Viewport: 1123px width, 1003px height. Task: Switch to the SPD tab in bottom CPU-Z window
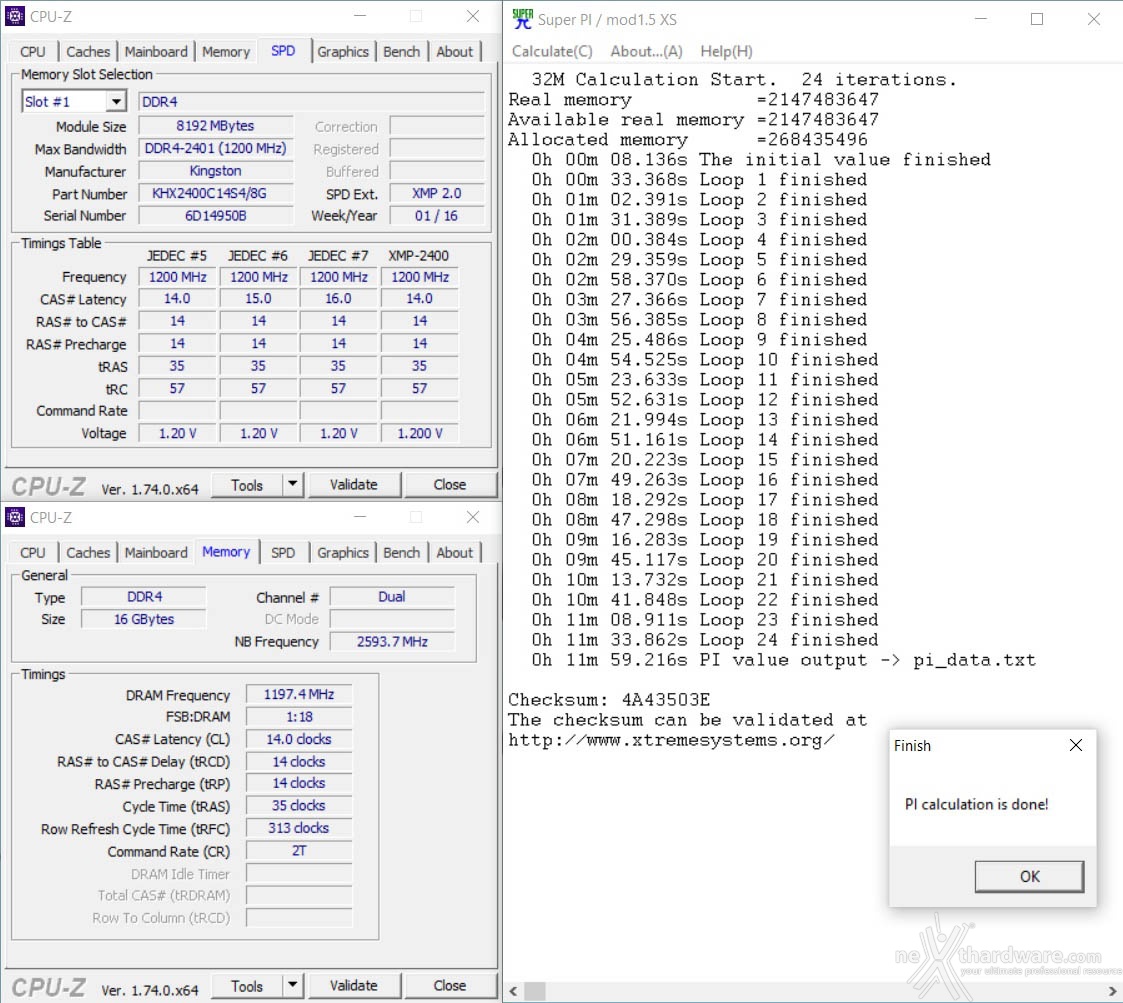[283, 552]
